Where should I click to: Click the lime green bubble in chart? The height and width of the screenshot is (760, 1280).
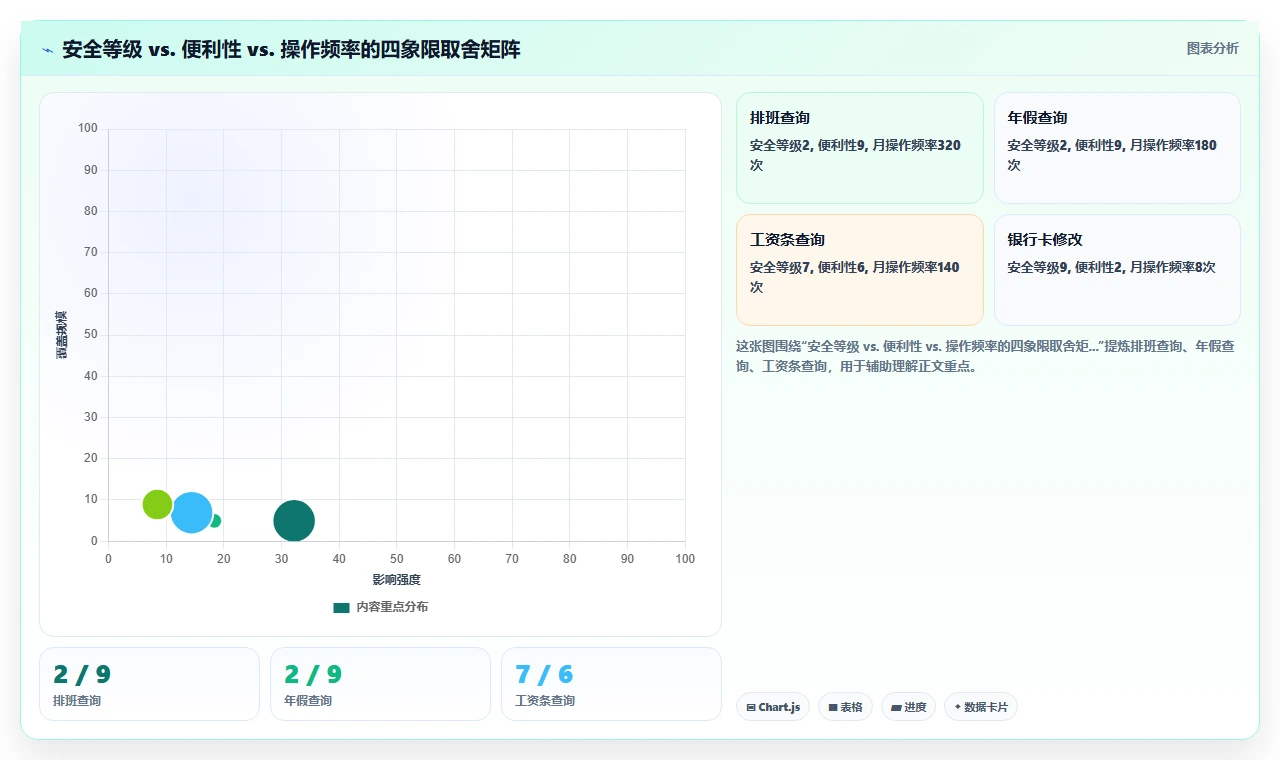click(x=157, y=504)
